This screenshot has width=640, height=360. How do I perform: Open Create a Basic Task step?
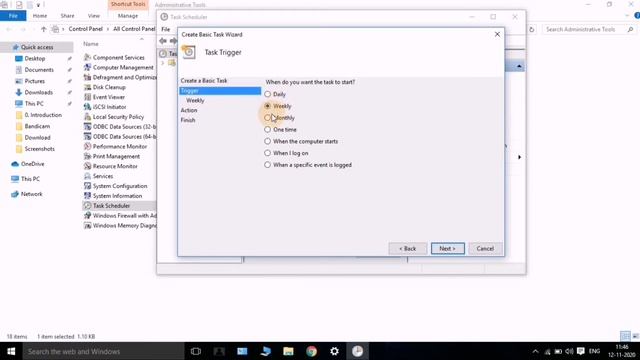click(x=204, y=81)
